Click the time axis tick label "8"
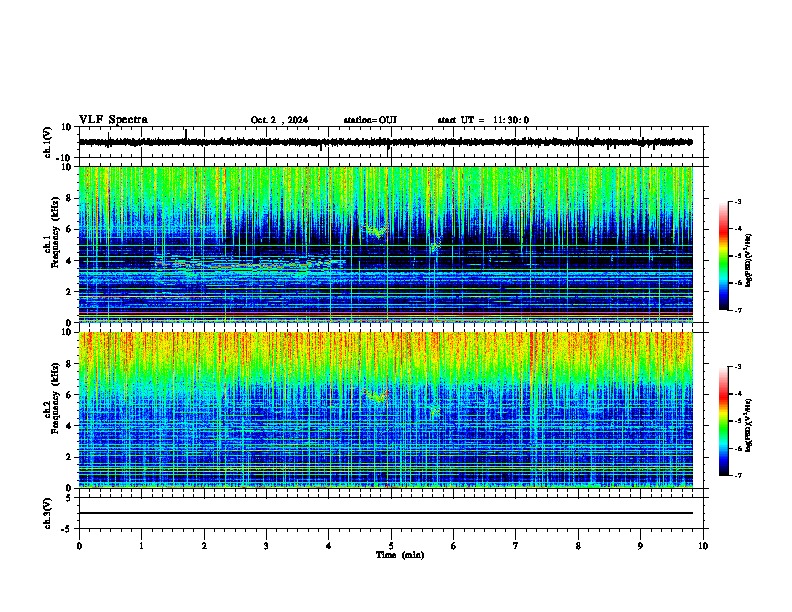This screenshot has width=792, height=612. (x=578, y=546)
